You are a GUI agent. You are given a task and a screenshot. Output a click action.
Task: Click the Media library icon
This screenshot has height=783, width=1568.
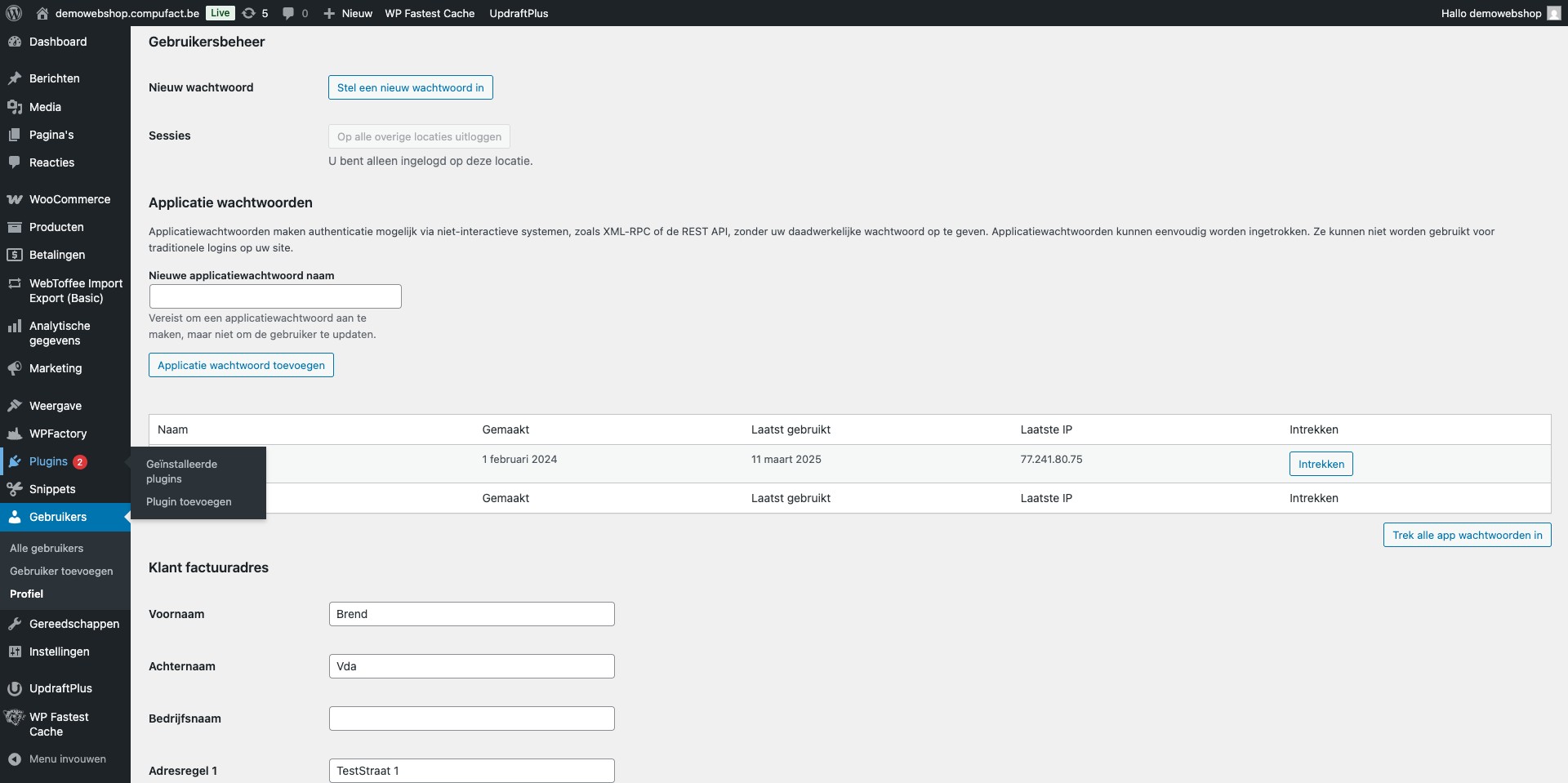coord(15,107)
